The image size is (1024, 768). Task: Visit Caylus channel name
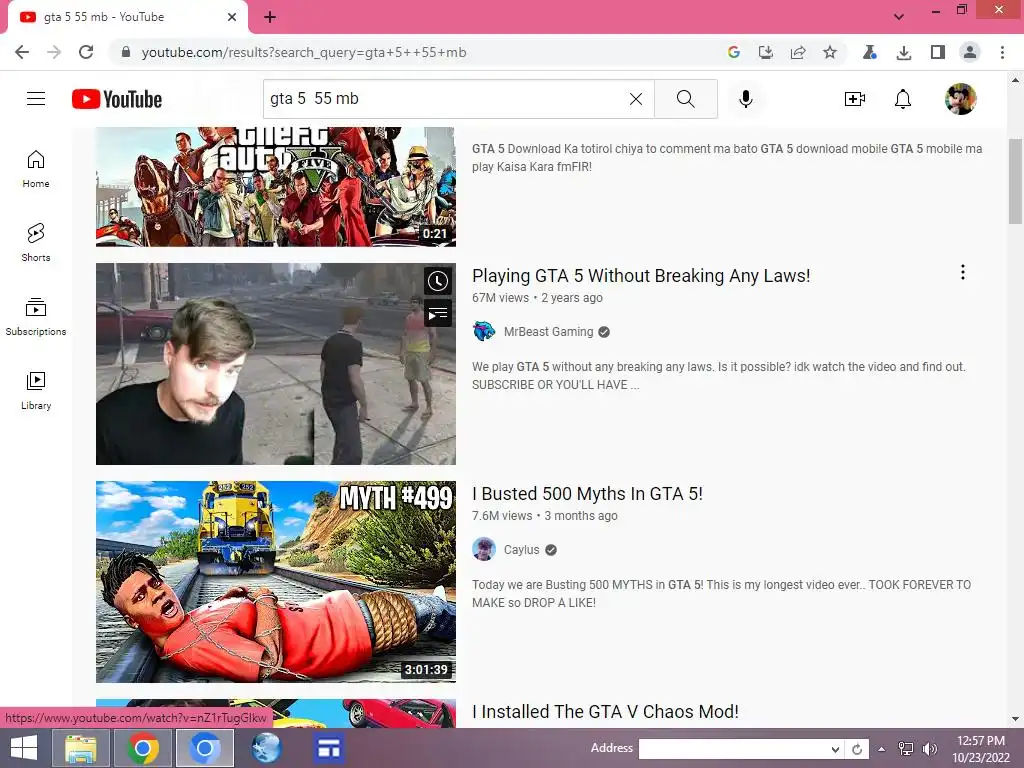point(521,550)
